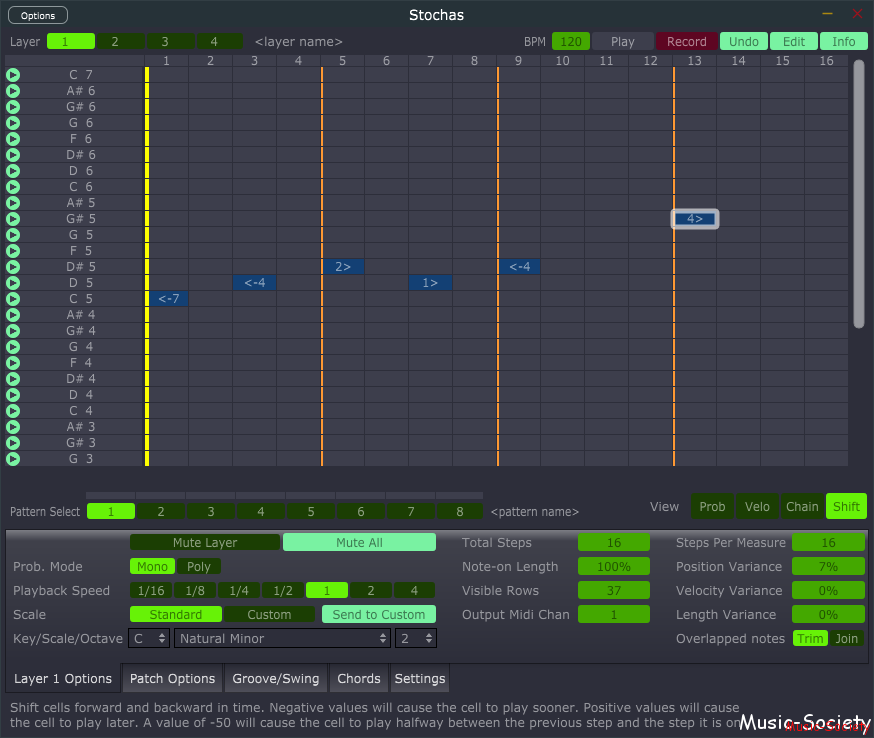Select pattern 3 in Pattern Select

tap(211, 511)
